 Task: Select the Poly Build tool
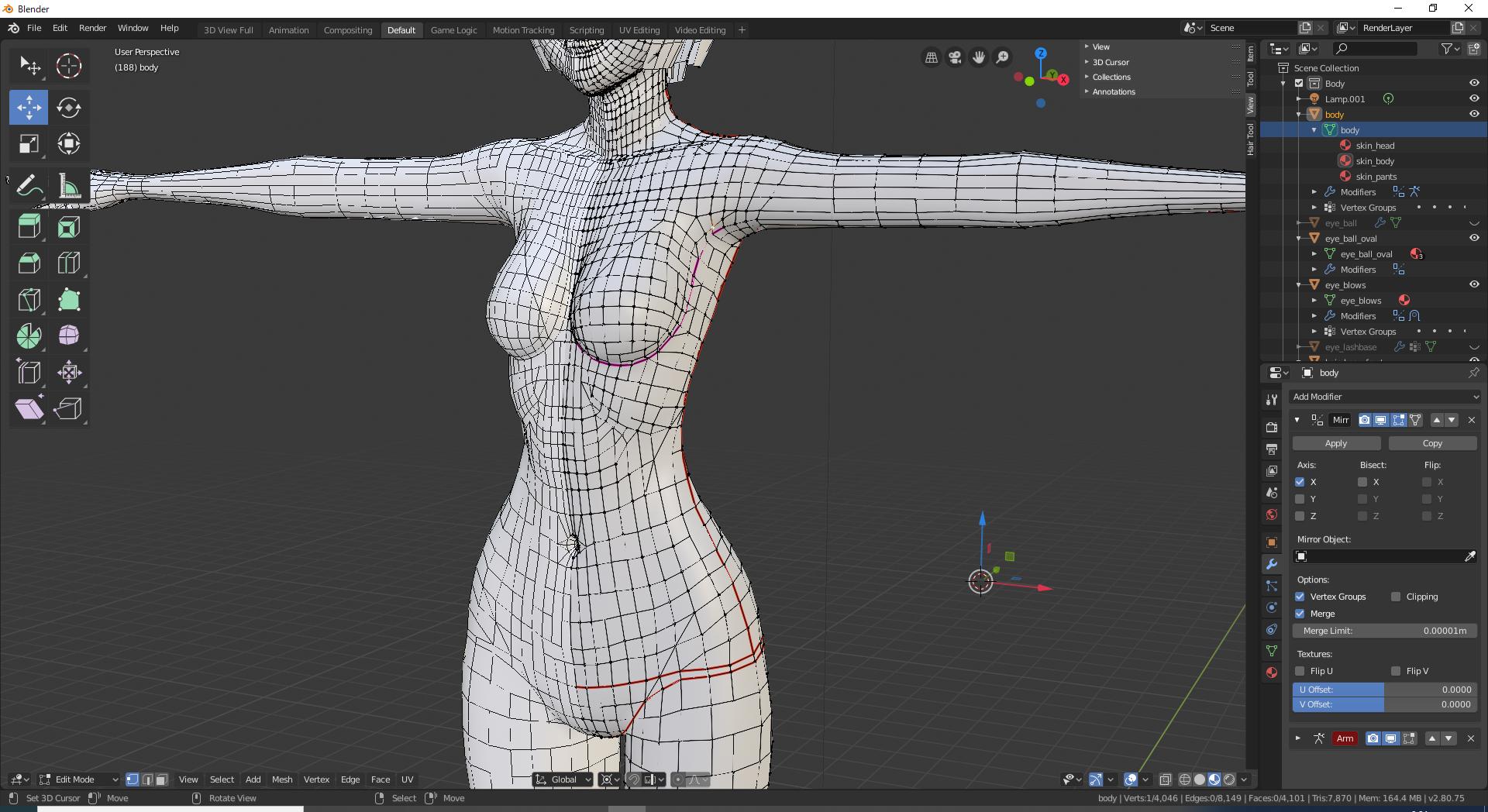tap(69, 300)
